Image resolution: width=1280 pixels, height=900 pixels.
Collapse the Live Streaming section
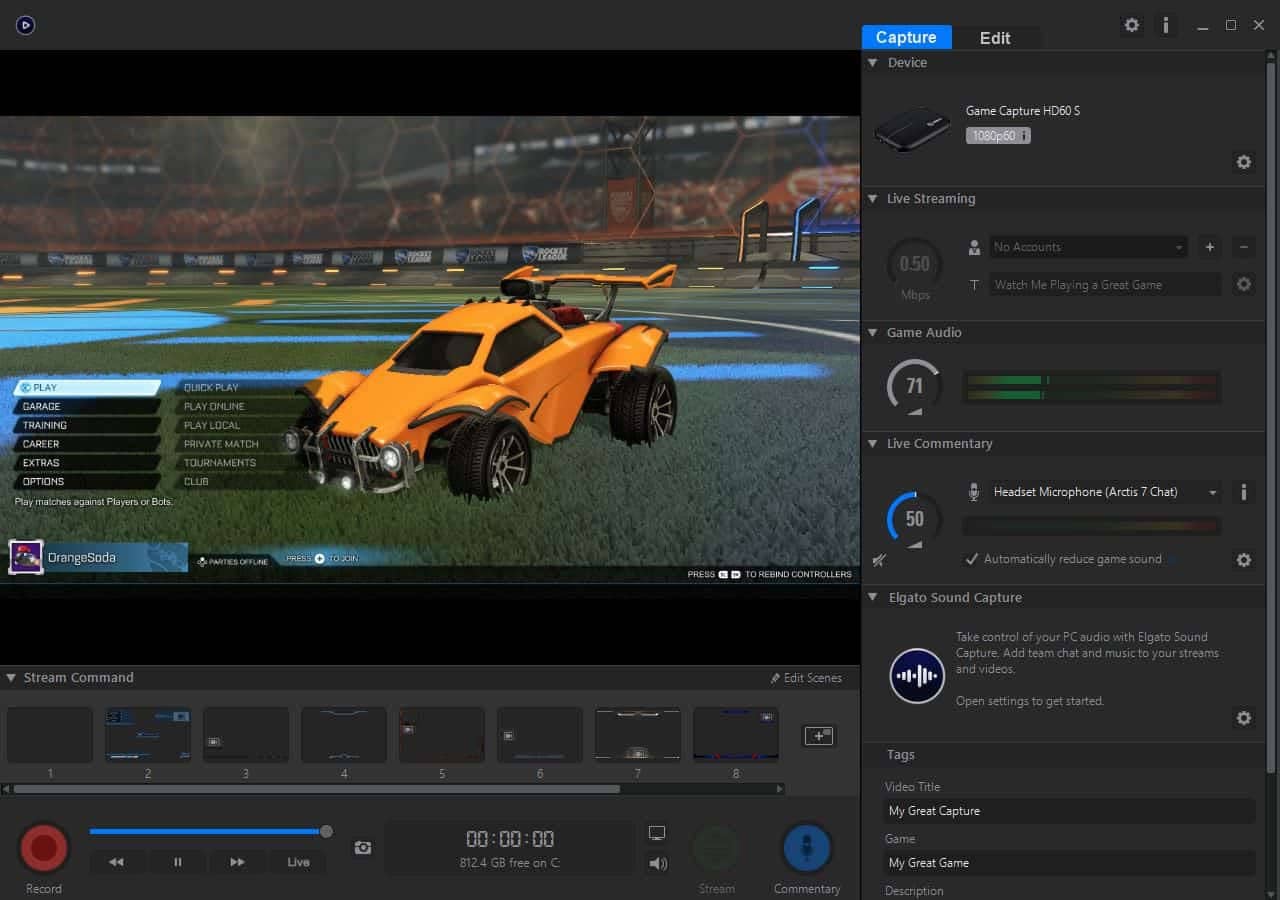click(x=873, y=198)
